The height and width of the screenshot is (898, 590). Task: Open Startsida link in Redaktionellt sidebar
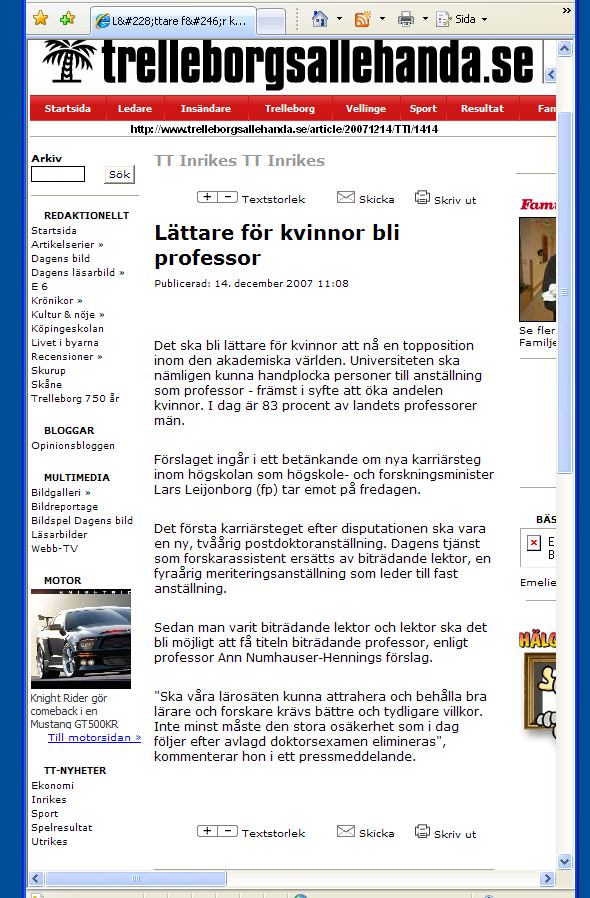(54, 230)
